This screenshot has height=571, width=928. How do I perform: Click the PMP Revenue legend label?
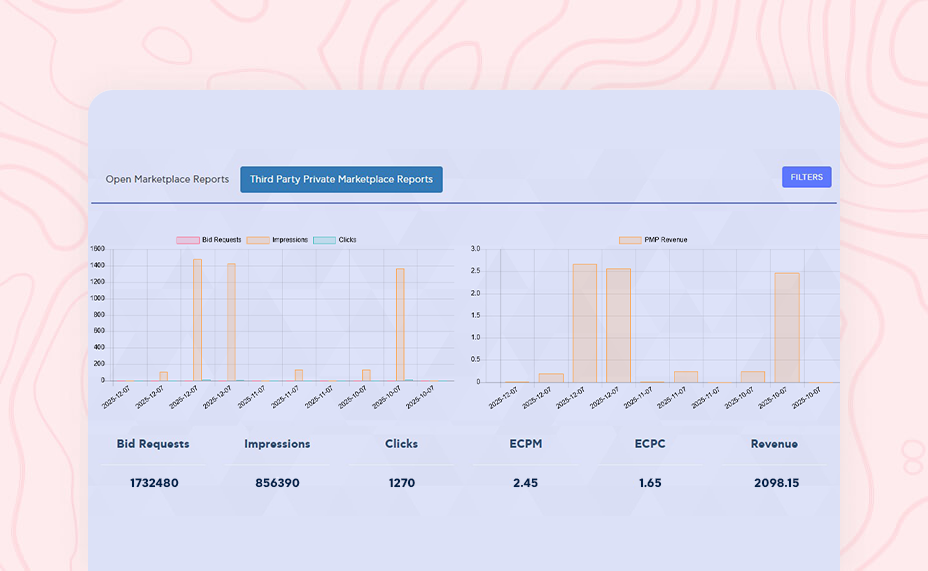click(666, 240)
